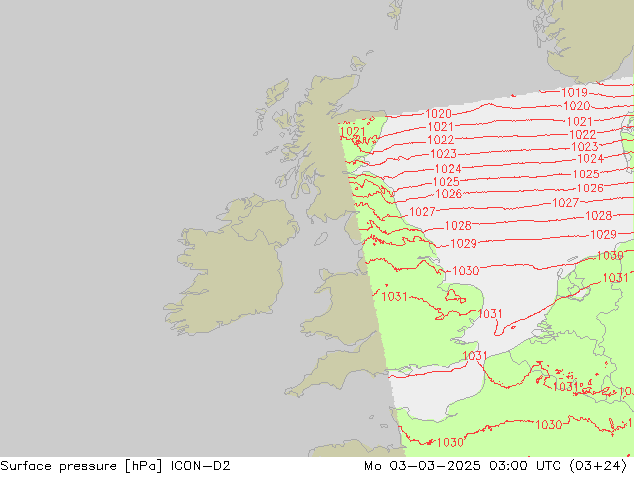Click the '(03+24)' forecast offset text
Screen dimensions: 634x490
[598, 466]
